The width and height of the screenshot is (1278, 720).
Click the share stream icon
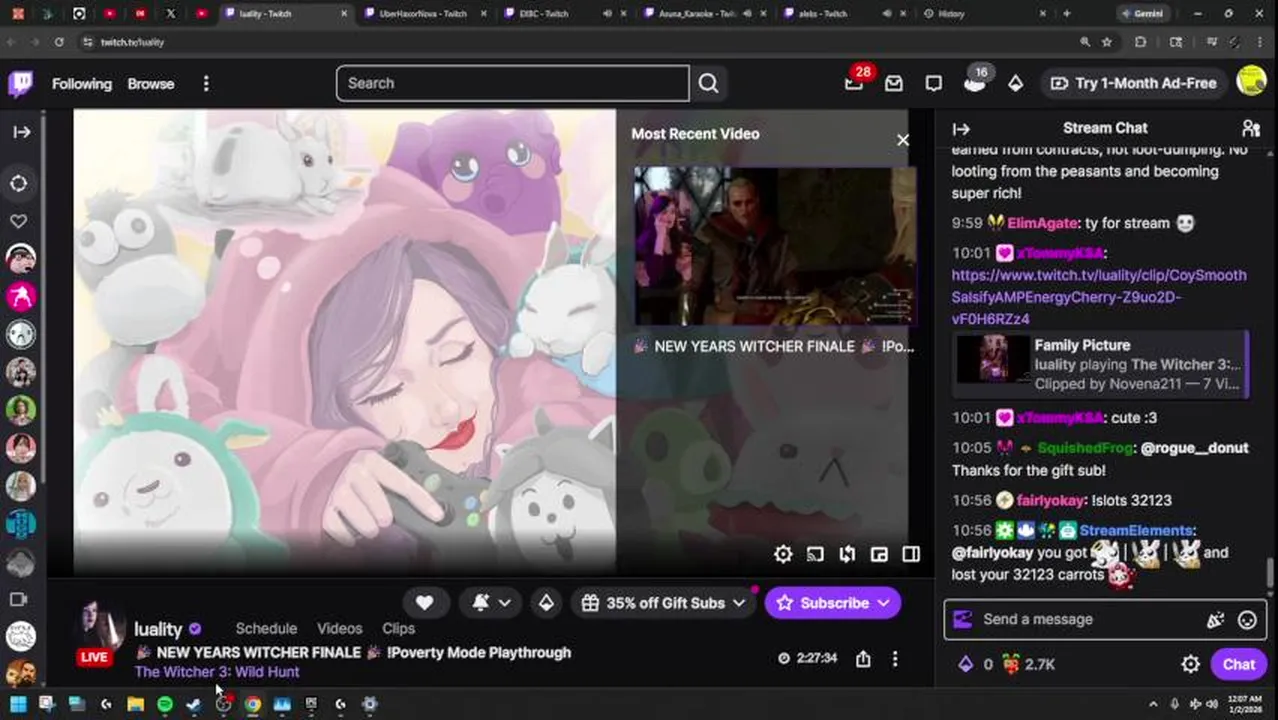(x=863, y=658)
